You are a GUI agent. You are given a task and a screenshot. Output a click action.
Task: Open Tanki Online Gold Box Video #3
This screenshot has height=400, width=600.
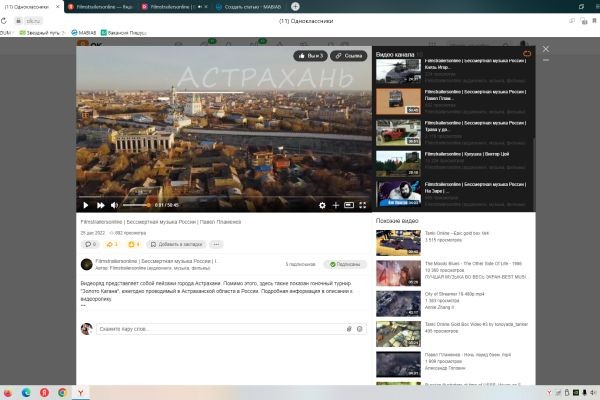click(398, 334)
